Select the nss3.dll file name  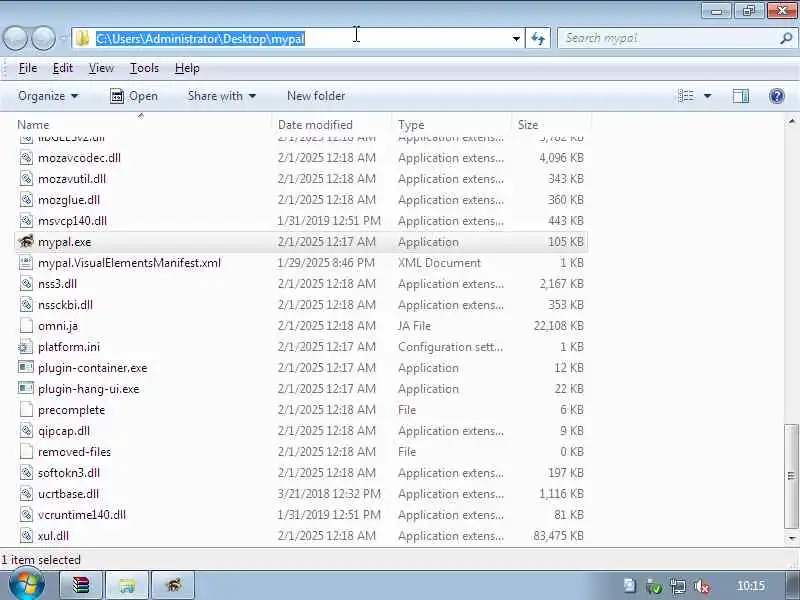click(57, 284)
